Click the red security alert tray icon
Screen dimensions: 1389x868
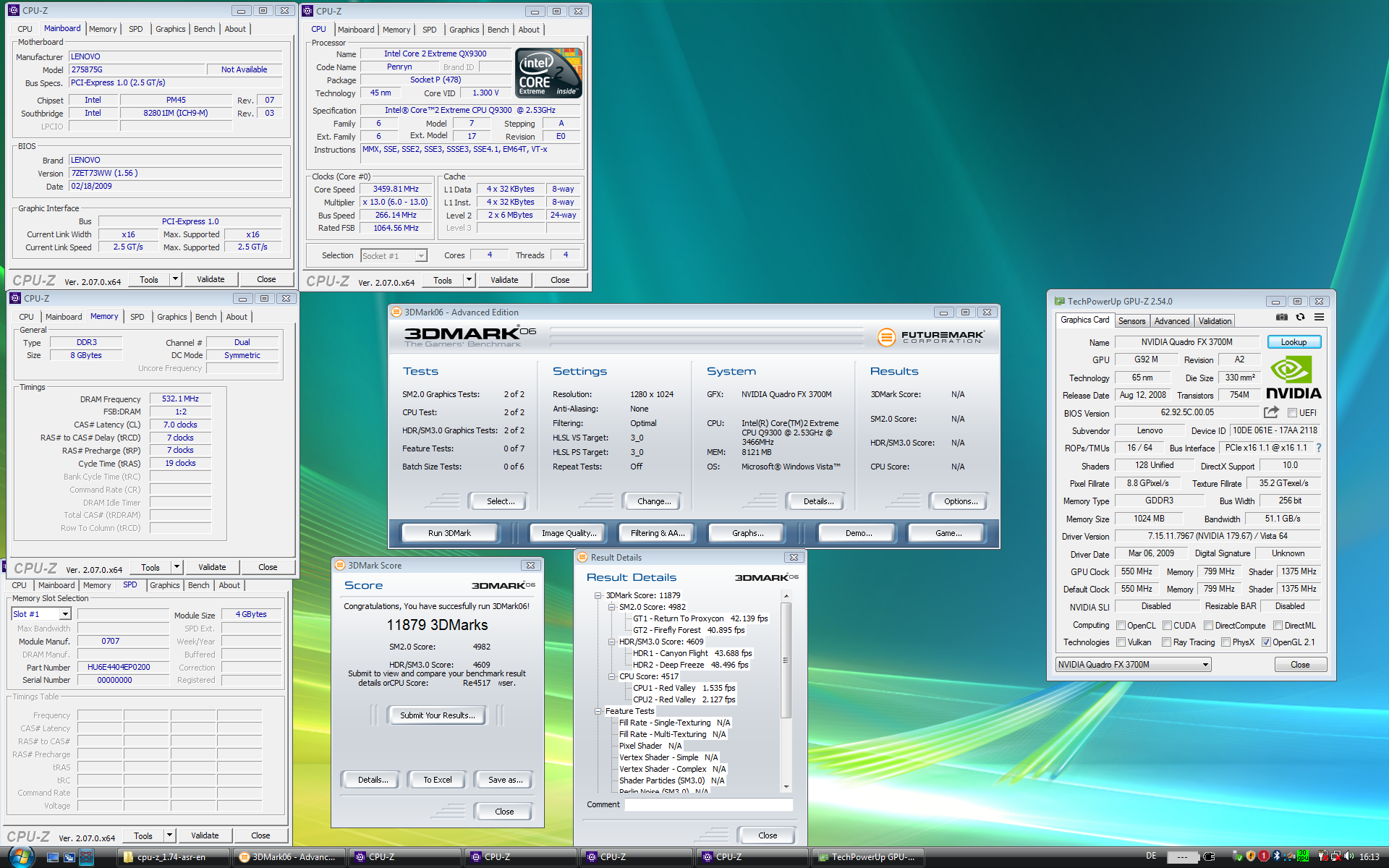1263,856
